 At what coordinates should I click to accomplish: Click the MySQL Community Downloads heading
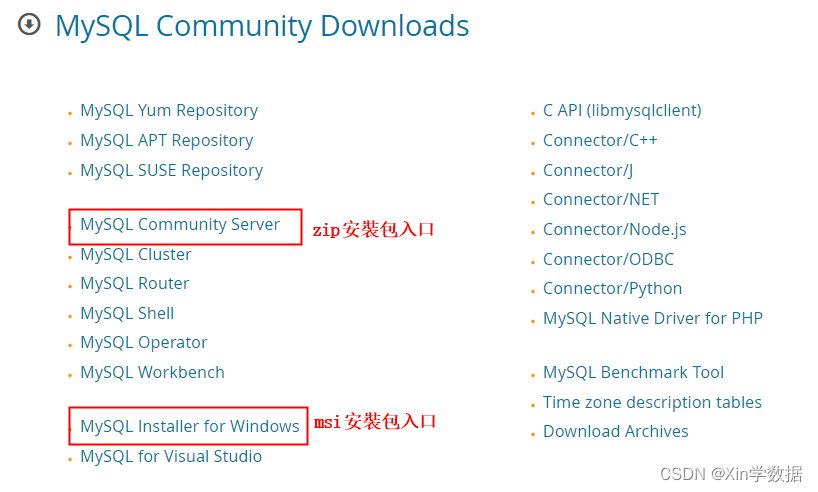(x=262, y=26)
